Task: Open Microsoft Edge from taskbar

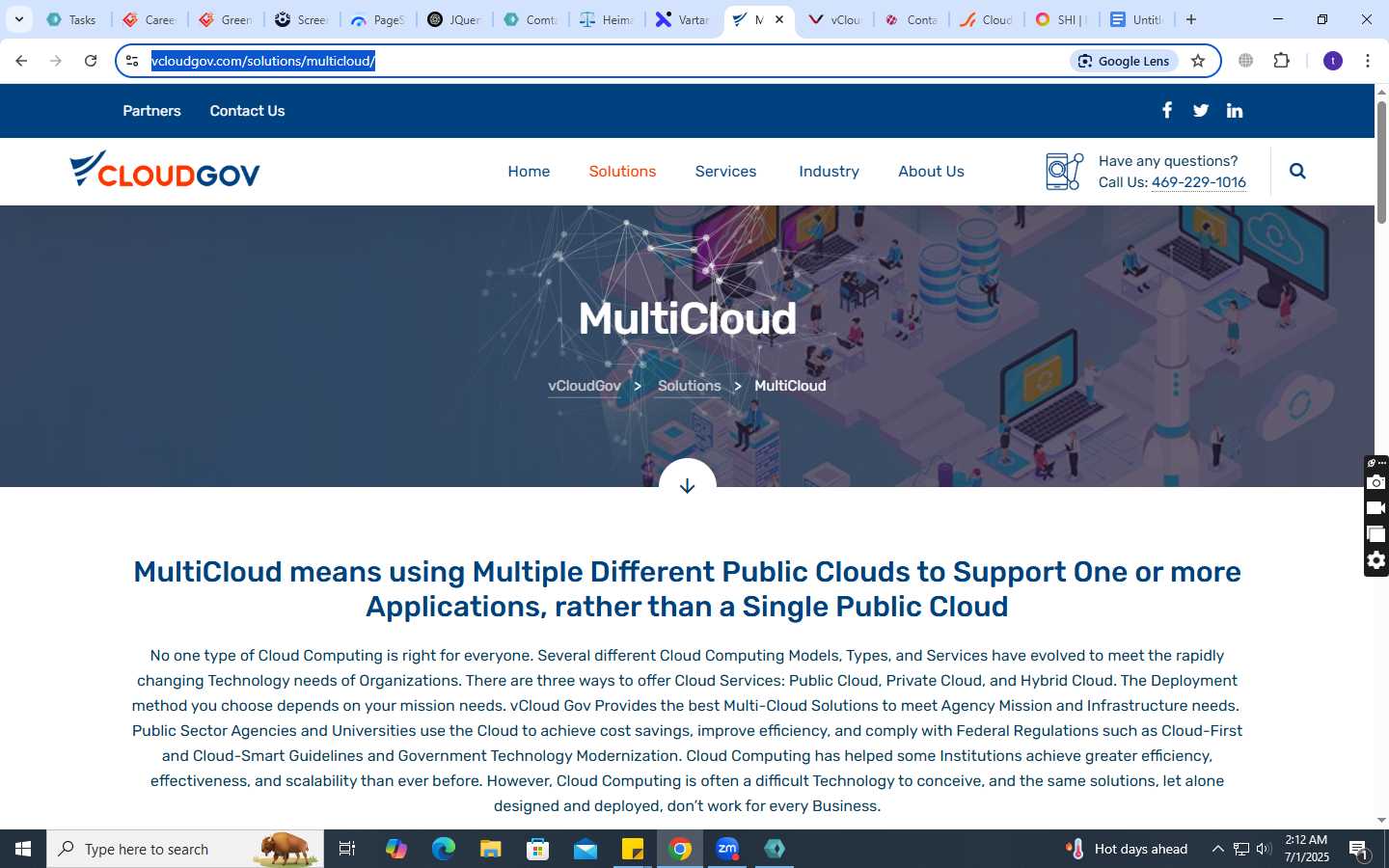Action: 444,849
